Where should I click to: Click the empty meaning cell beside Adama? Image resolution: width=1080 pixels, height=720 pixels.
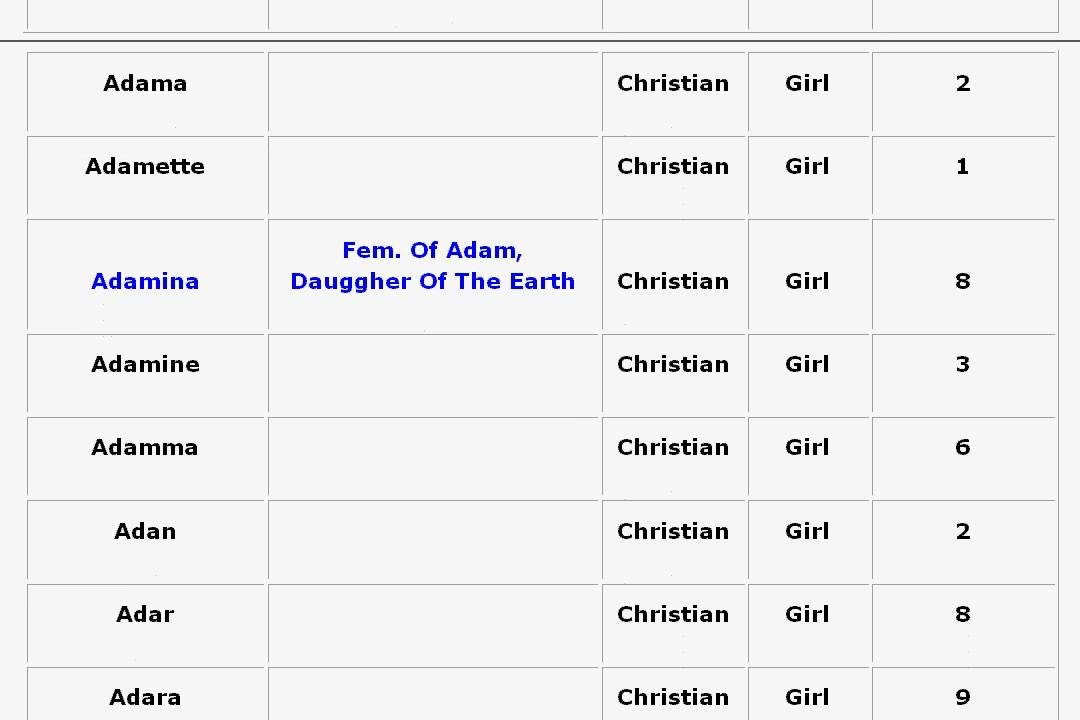[x=433, y=92]
